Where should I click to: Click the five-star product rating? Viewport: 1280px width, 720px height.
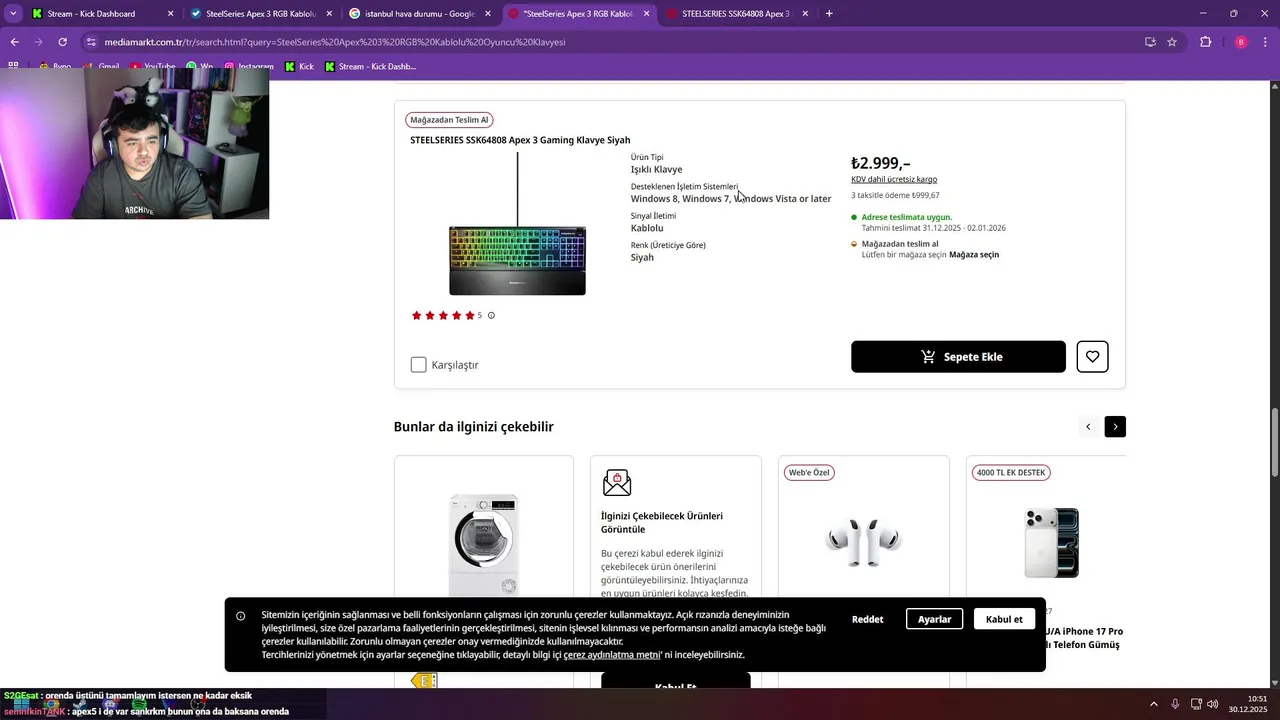443,315
